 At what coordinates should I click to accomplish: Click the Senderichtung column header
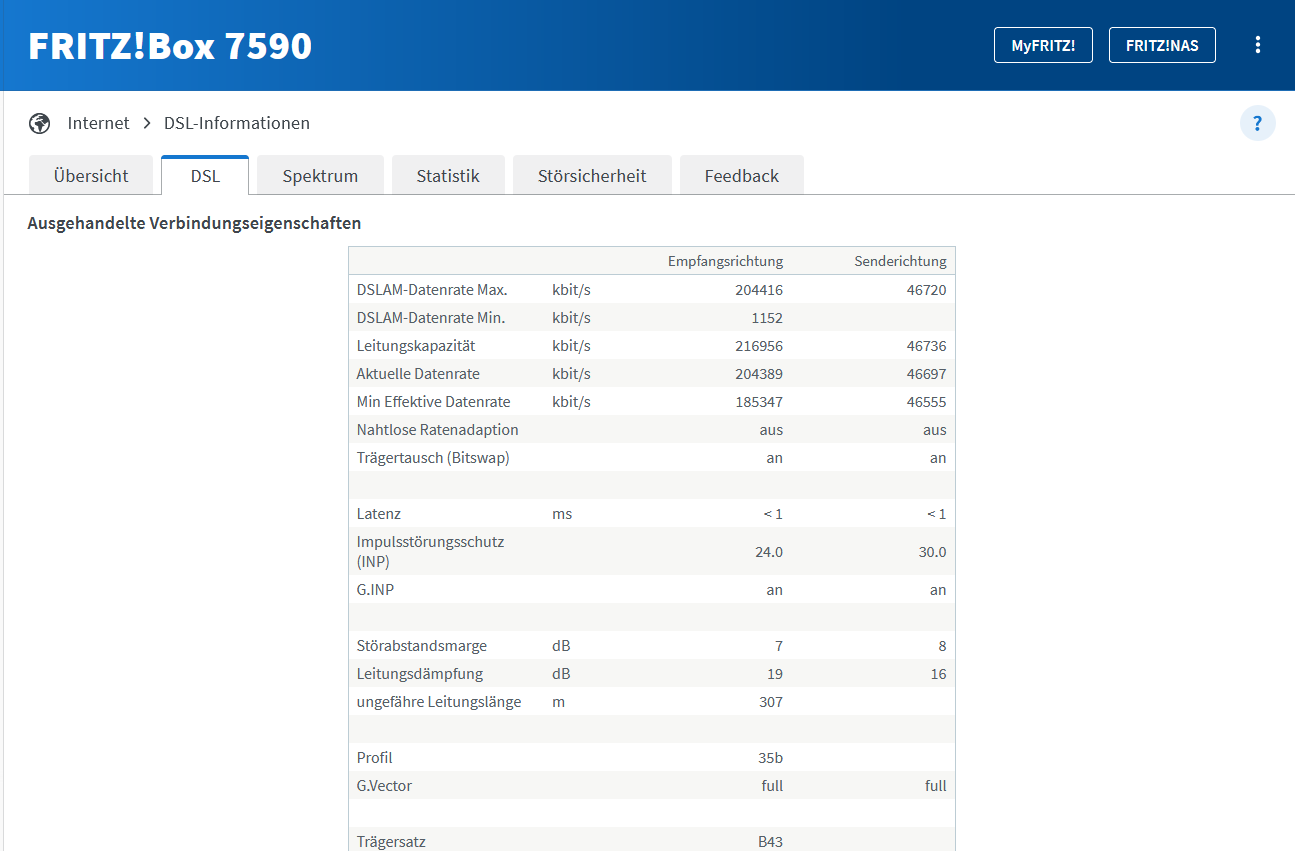coord(900,261)
